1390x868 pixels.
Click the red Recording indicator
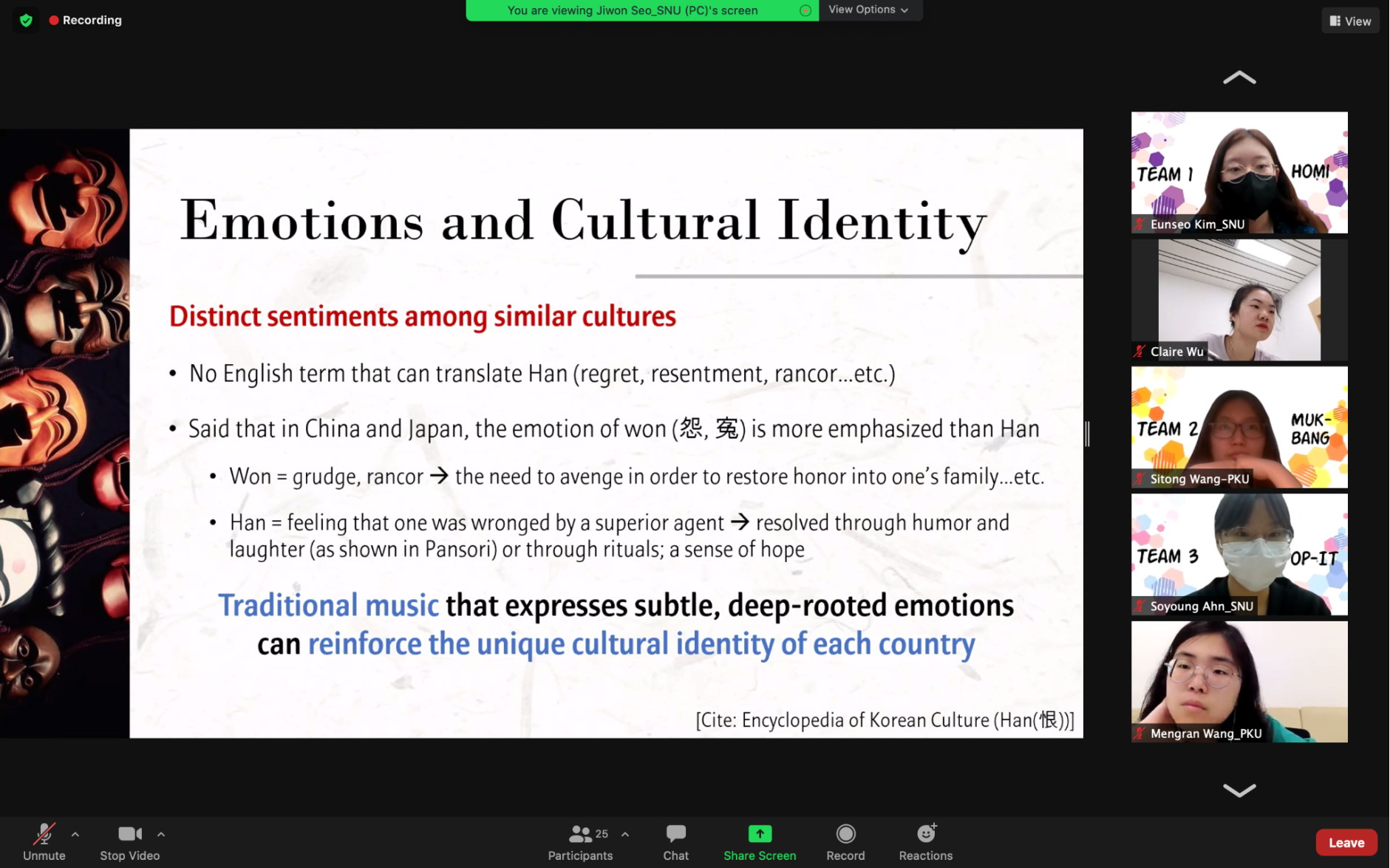click(86, 20)
